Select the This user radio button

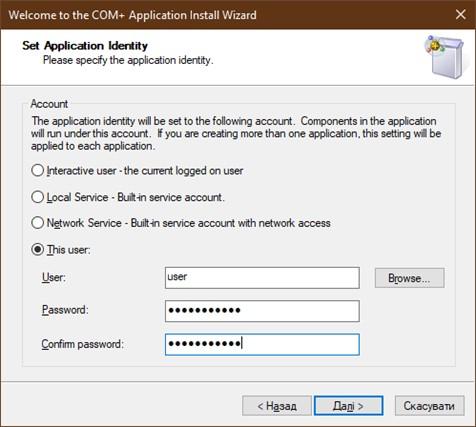[37, 249]
